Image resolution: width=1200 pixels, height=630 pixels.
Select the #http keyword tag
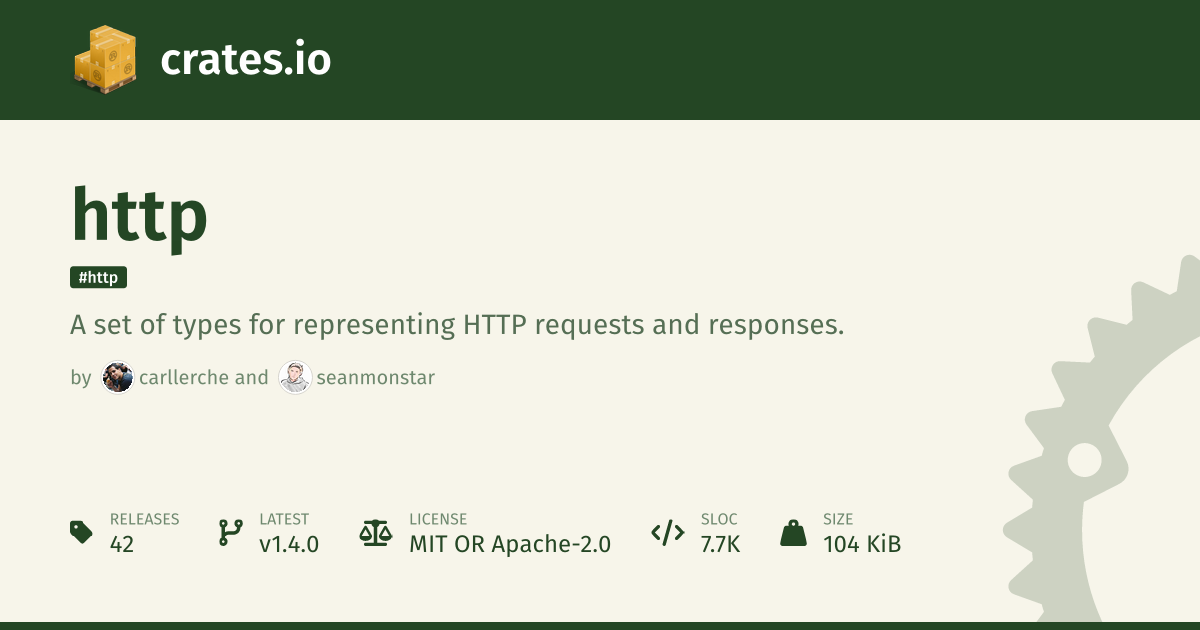click(99, 278)
